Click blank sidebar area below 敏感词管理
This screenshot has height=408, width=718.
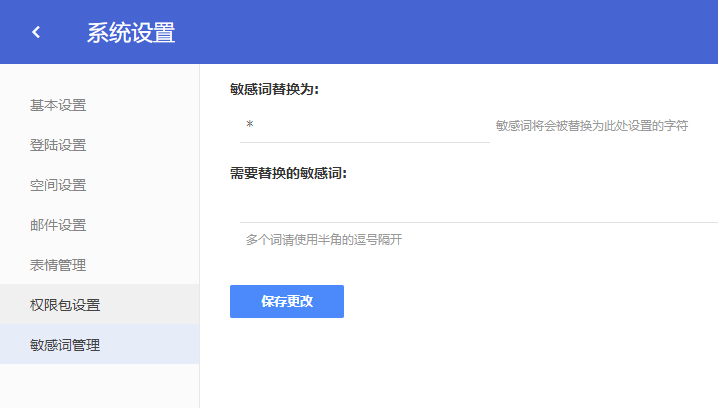(x=100, y=386)
